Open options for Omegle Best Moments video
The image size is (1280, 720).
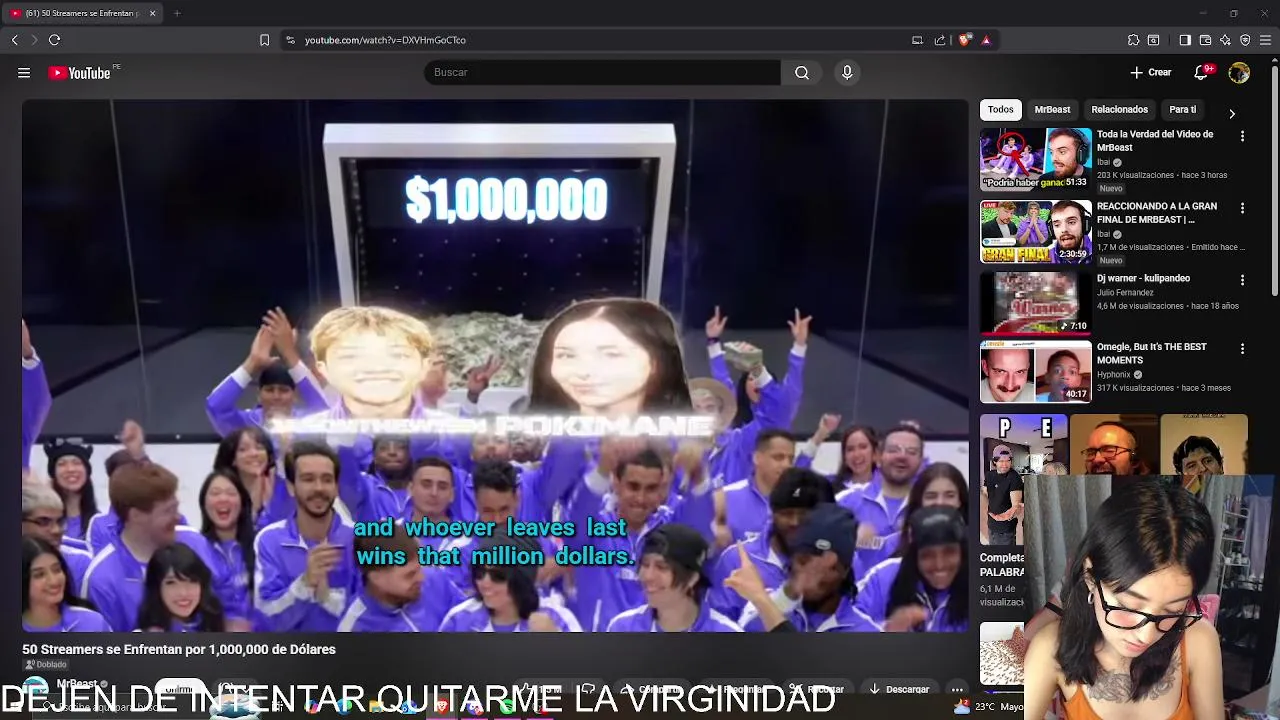click(1242, 349)
